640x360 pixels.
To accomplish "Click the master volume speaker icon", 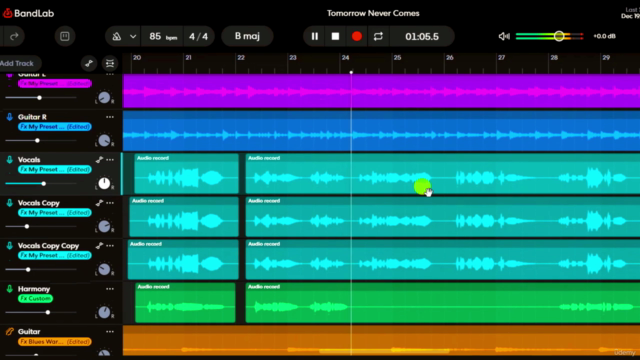I will point(504,36).
